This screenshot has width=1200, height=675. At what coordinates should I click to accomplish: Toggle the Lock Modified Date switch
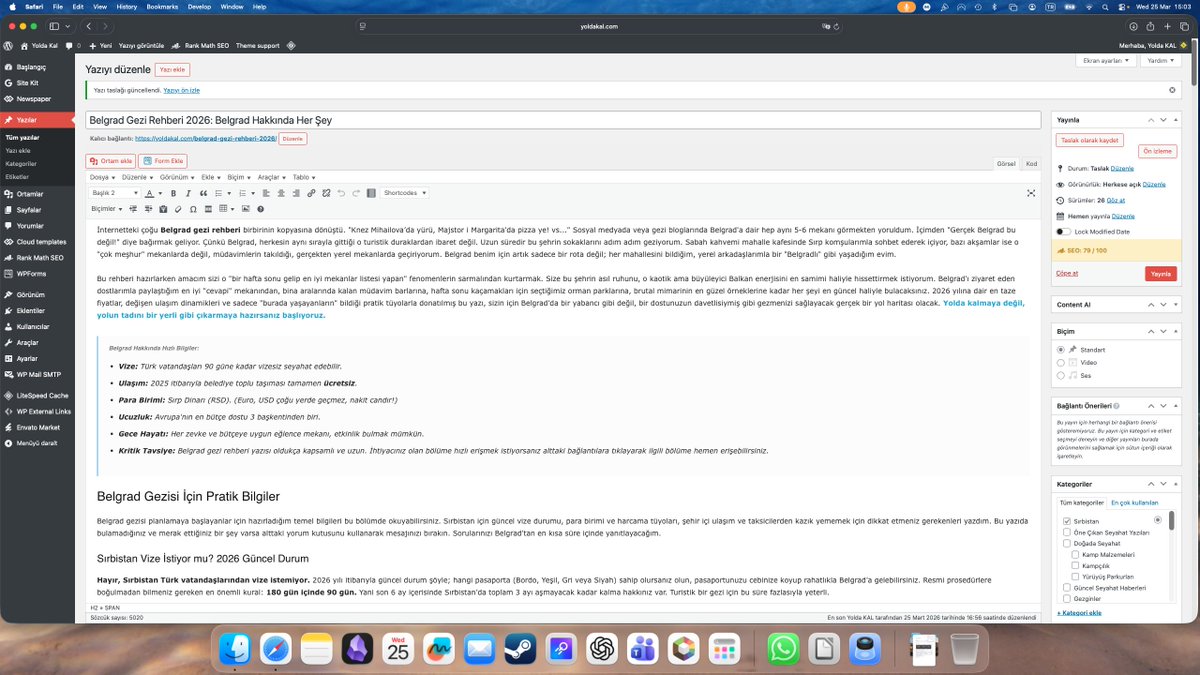(1063, 231)
